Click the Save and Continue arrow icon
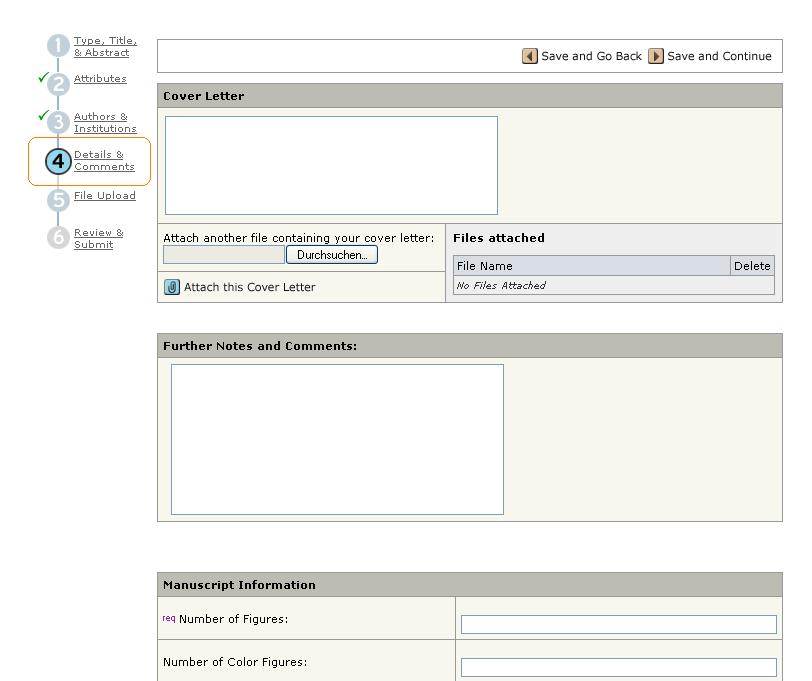This screenshot has width=812, height=681. pos(656,56)
